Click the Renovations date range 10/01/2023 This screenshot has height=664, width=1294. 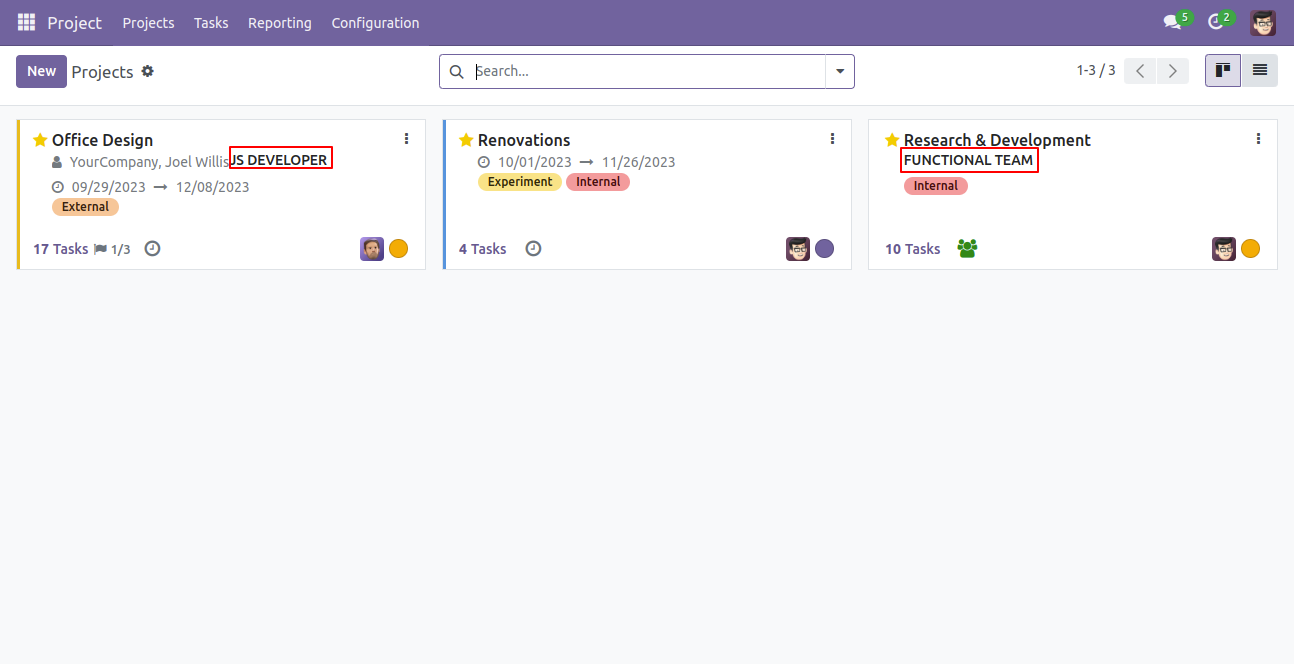587,162
